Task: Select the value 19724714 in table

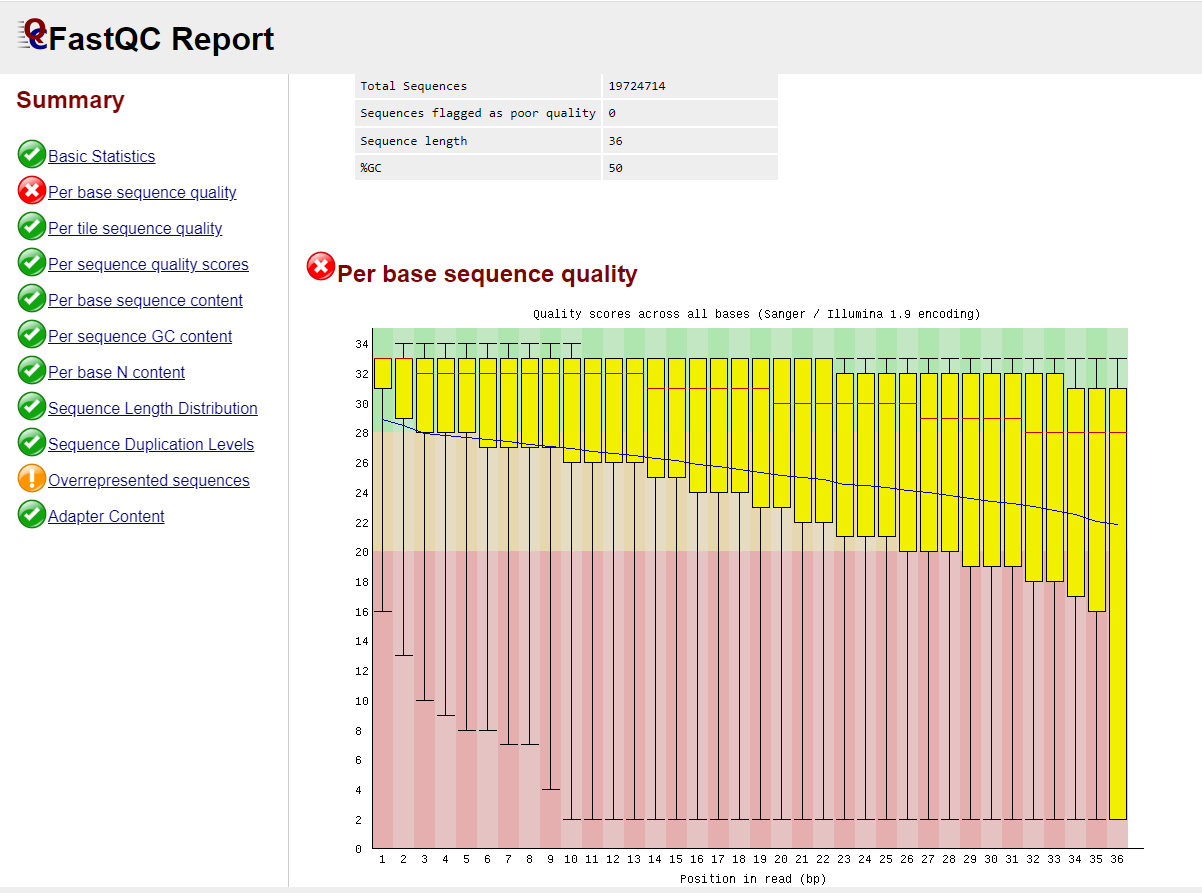Action: 637,86
